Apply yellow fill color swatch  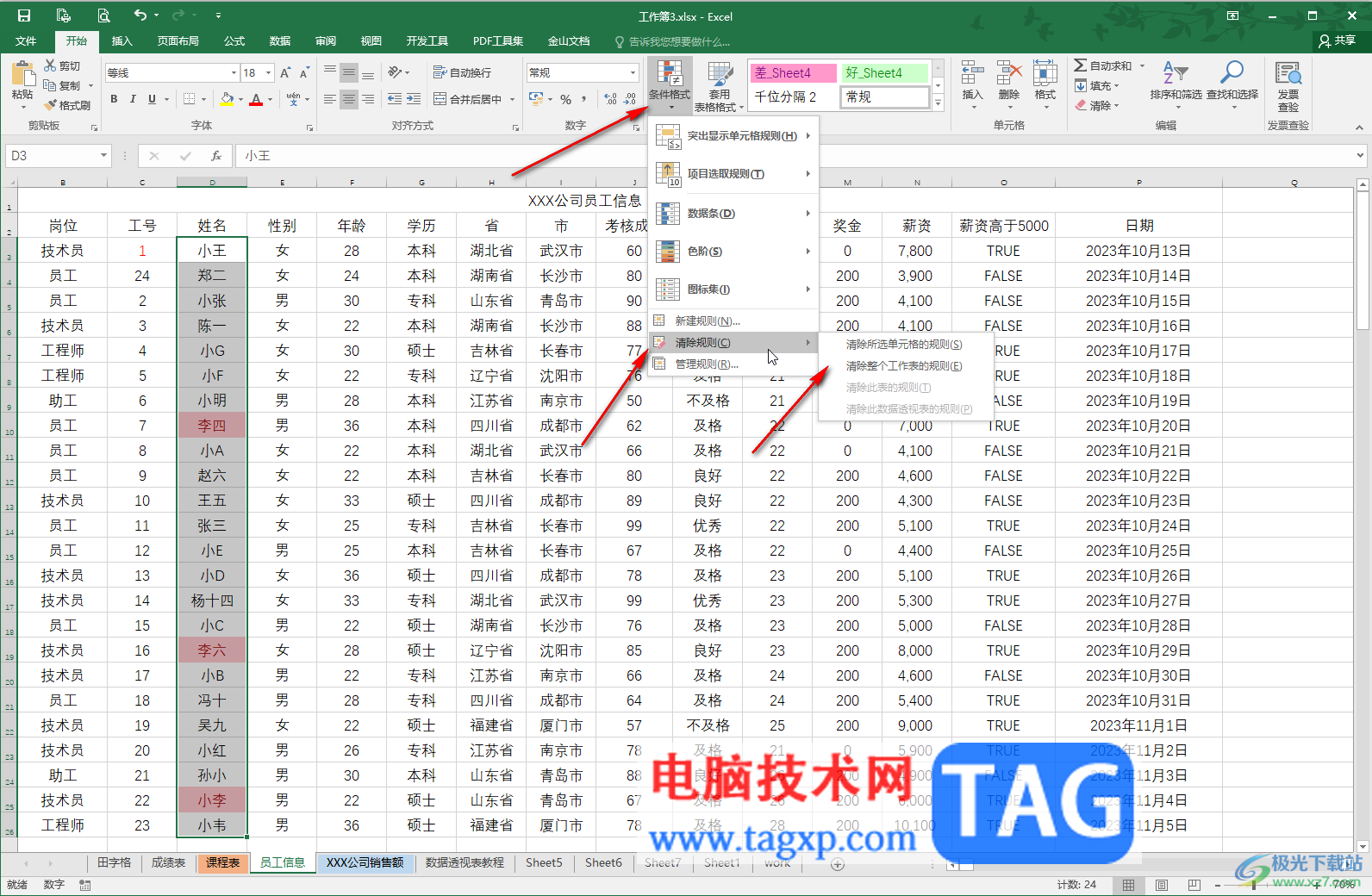click(x=227, y=99)
